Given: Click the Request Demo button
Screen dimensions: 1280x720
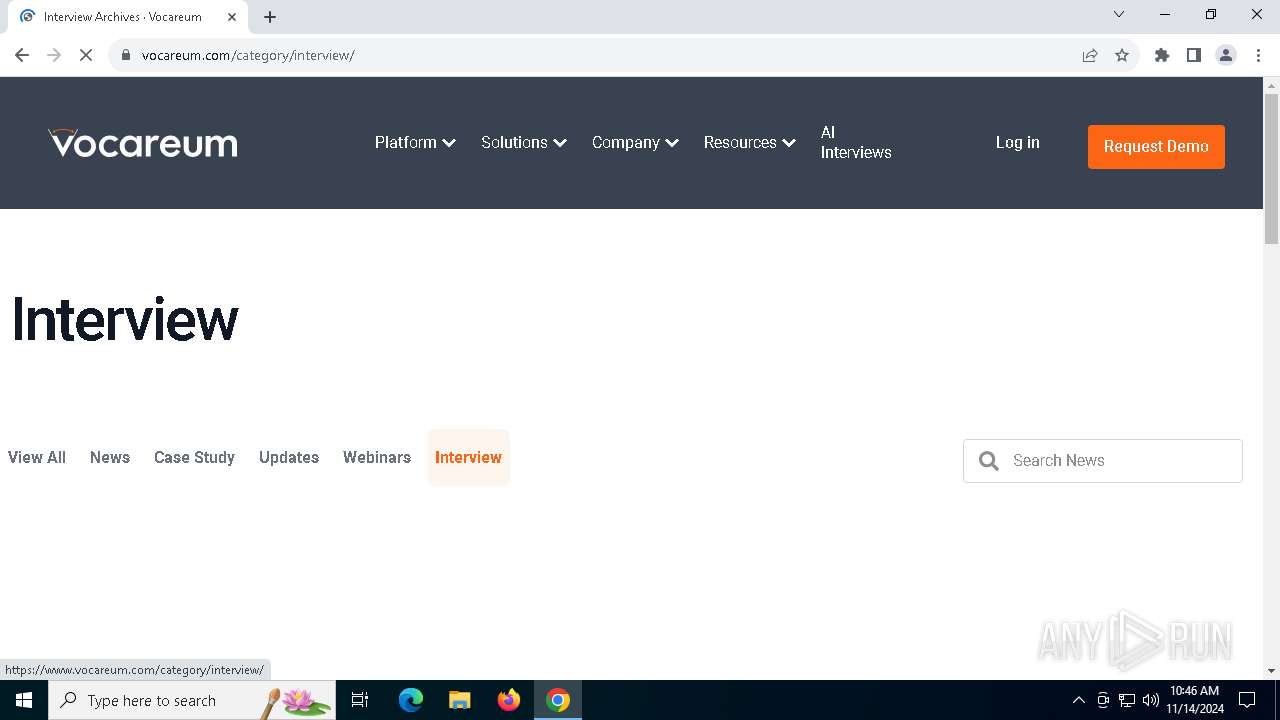Looking at the screenshot, I should tap(1156, 146).
